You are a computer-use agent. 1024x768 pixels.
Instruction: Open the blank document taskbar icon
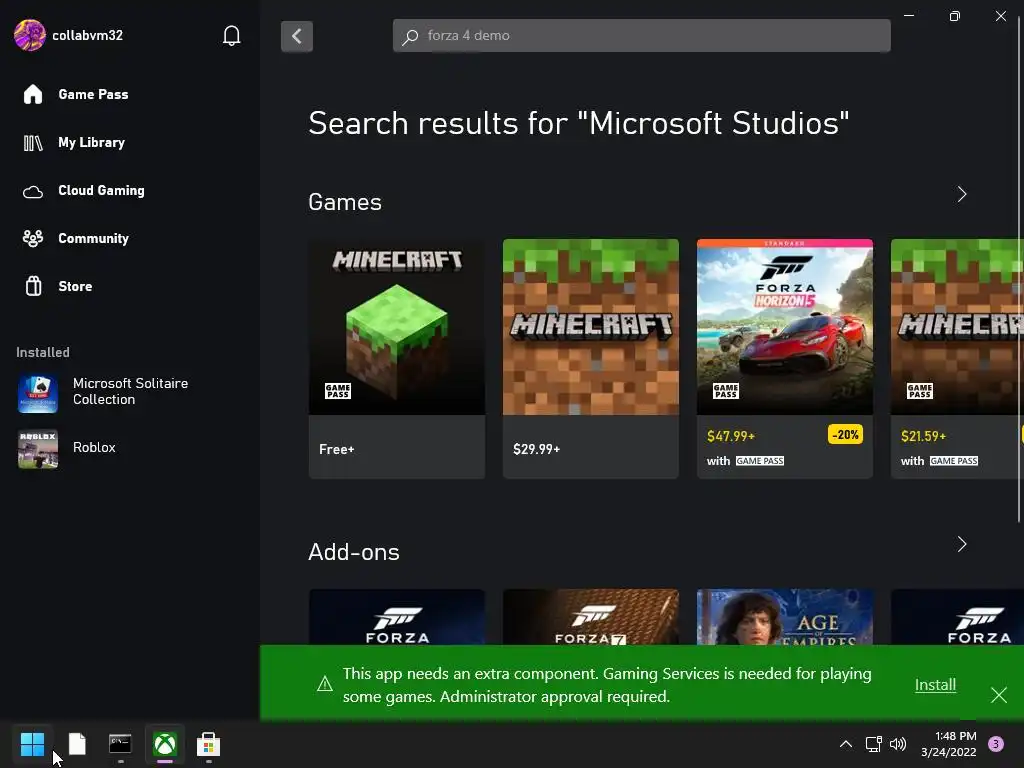(x=77, y=744)
